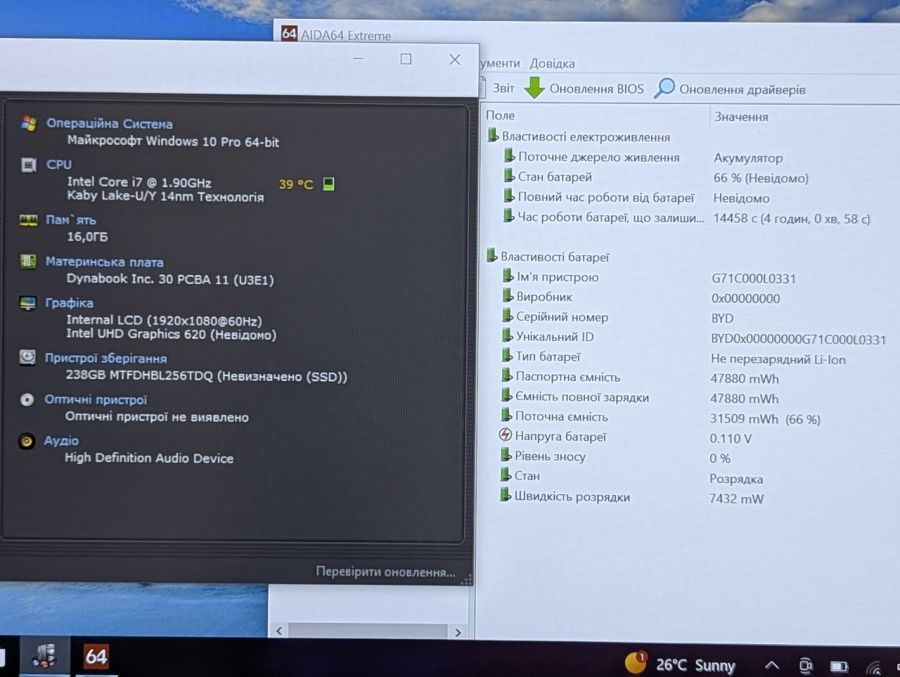Click the horizontal scrollbar left arrow
Screen dimensions: 900x677
click(x=279, y=631)
